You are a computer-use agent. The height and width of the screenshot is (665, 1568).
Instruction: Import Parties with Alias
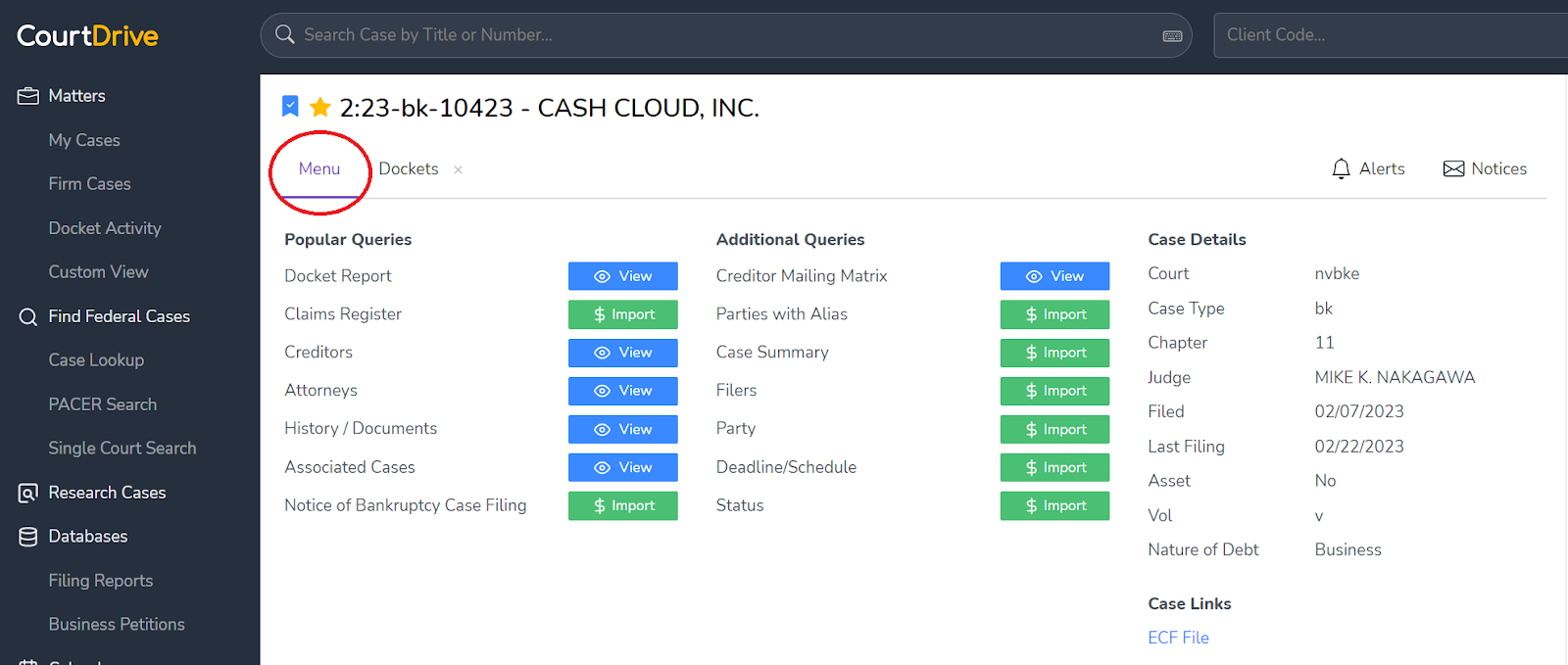1054,314
